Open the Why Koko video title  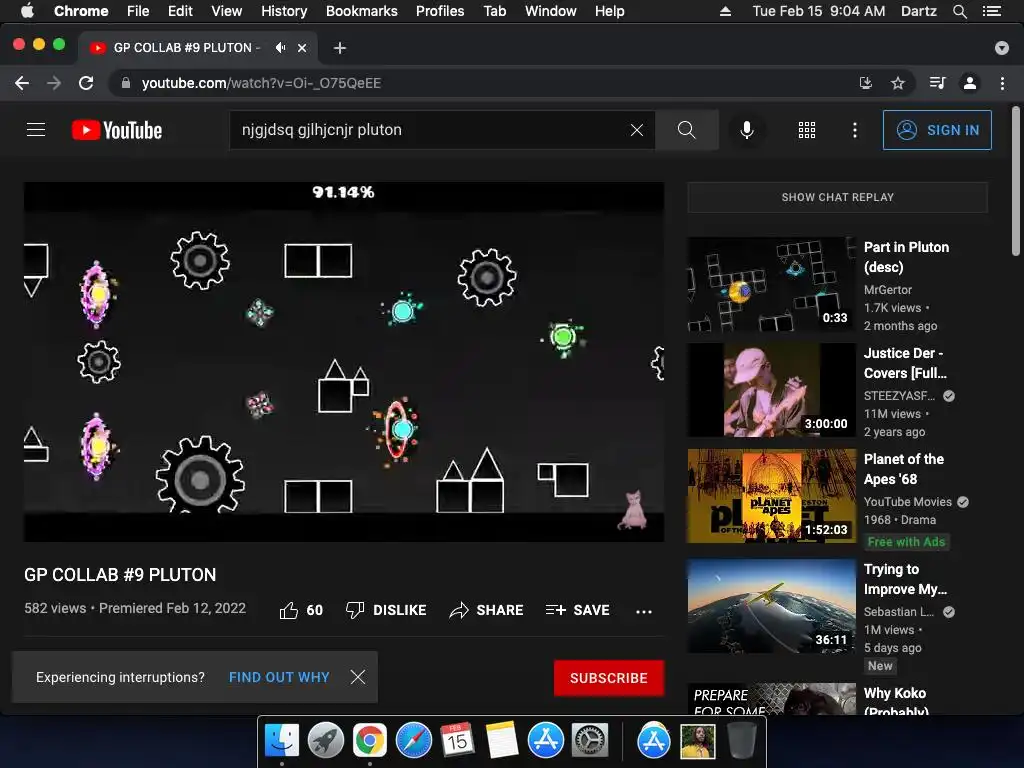(896, 702)
